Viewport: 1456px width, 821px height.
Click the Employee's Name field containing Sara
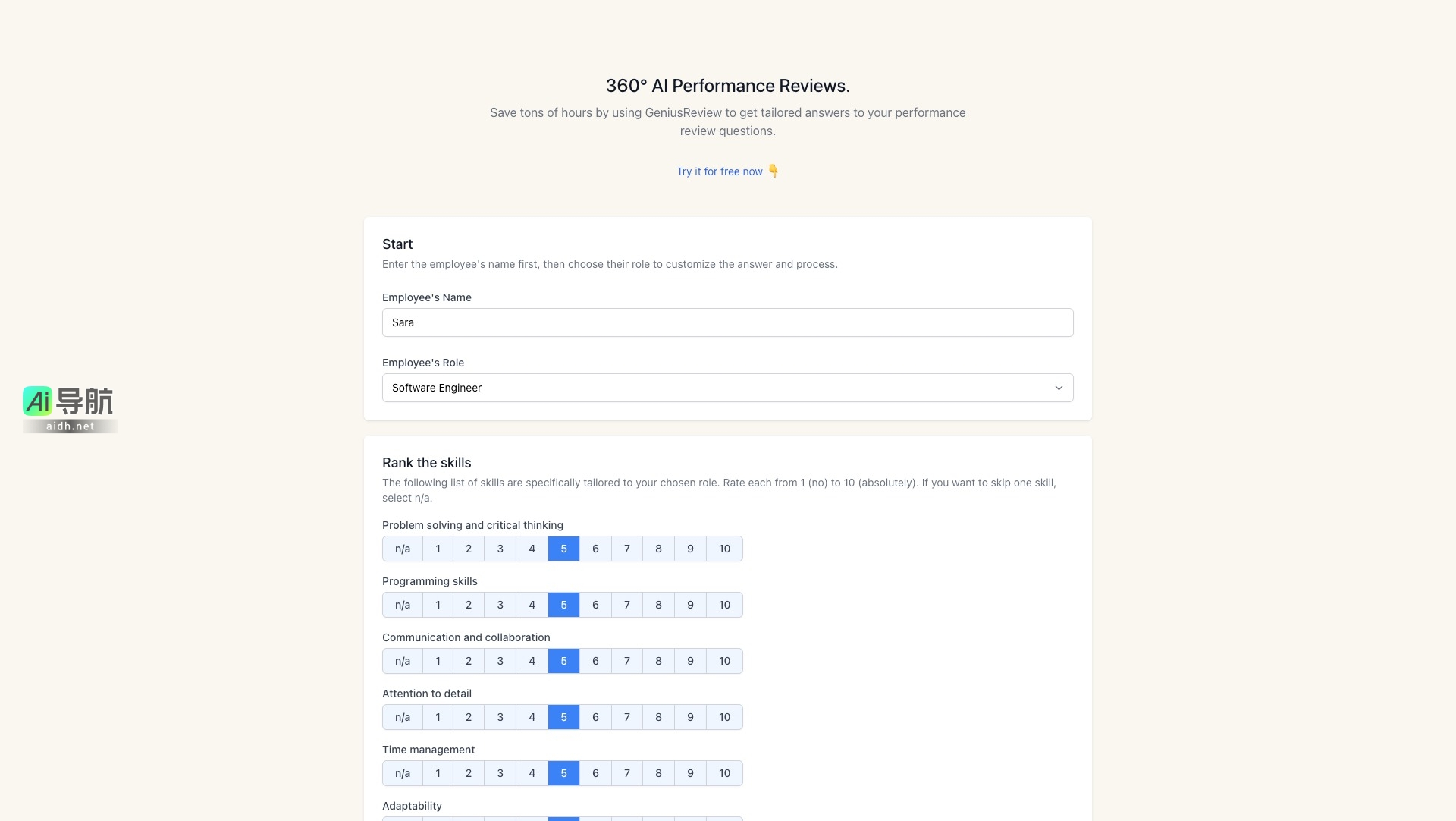726,322
